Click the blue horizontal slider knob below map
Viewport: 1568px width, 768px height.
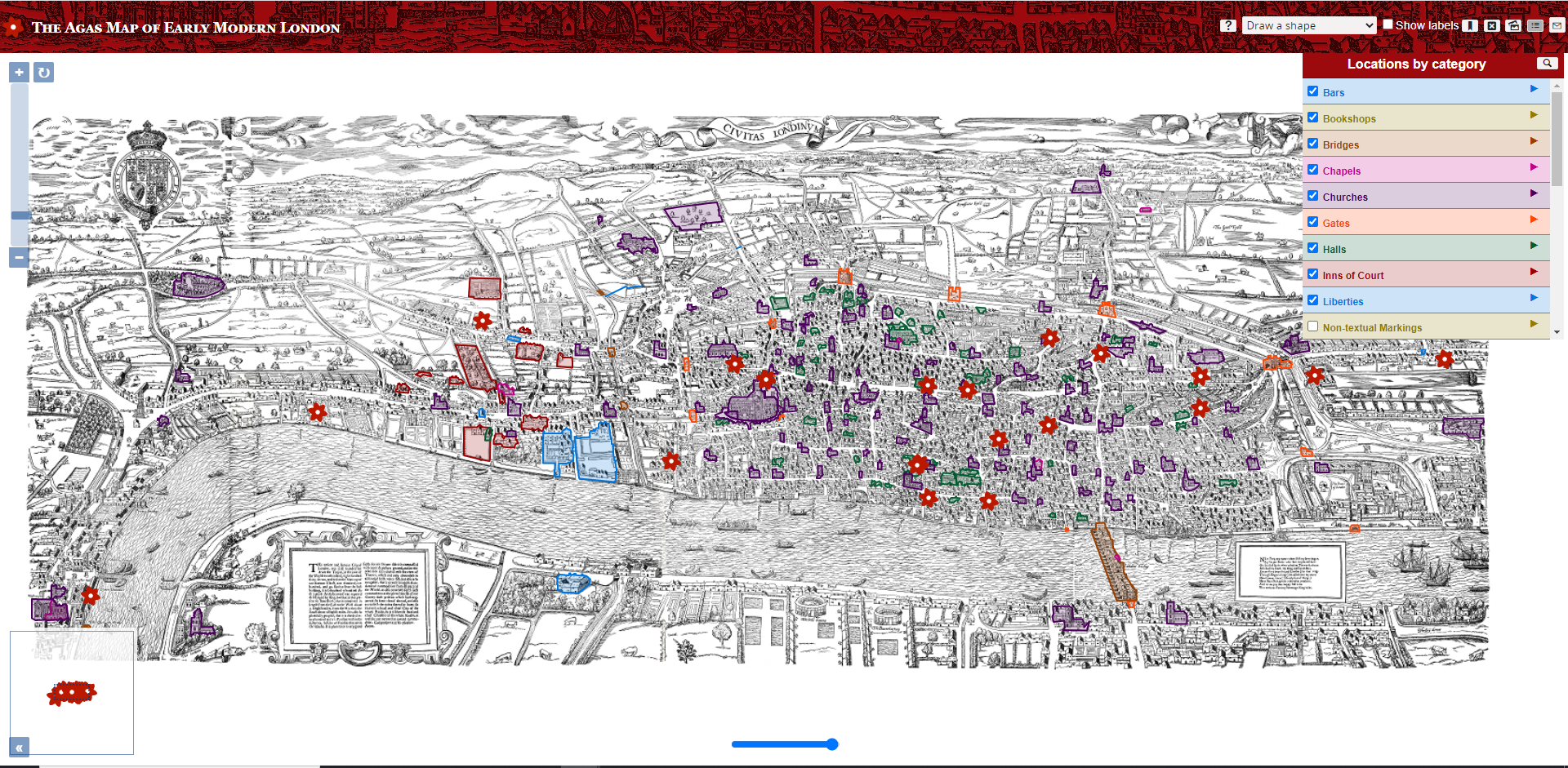pos(831,744)
